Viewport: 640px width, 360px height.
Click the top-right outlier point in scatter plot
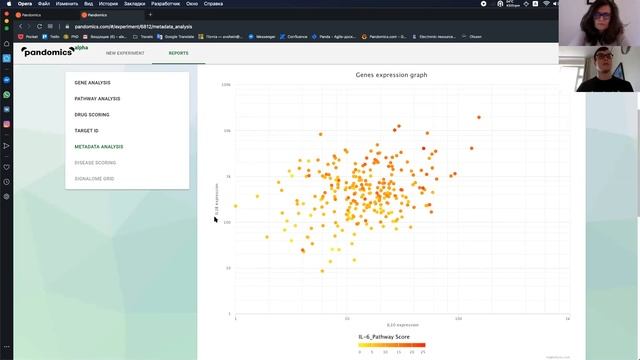[479, 118]
